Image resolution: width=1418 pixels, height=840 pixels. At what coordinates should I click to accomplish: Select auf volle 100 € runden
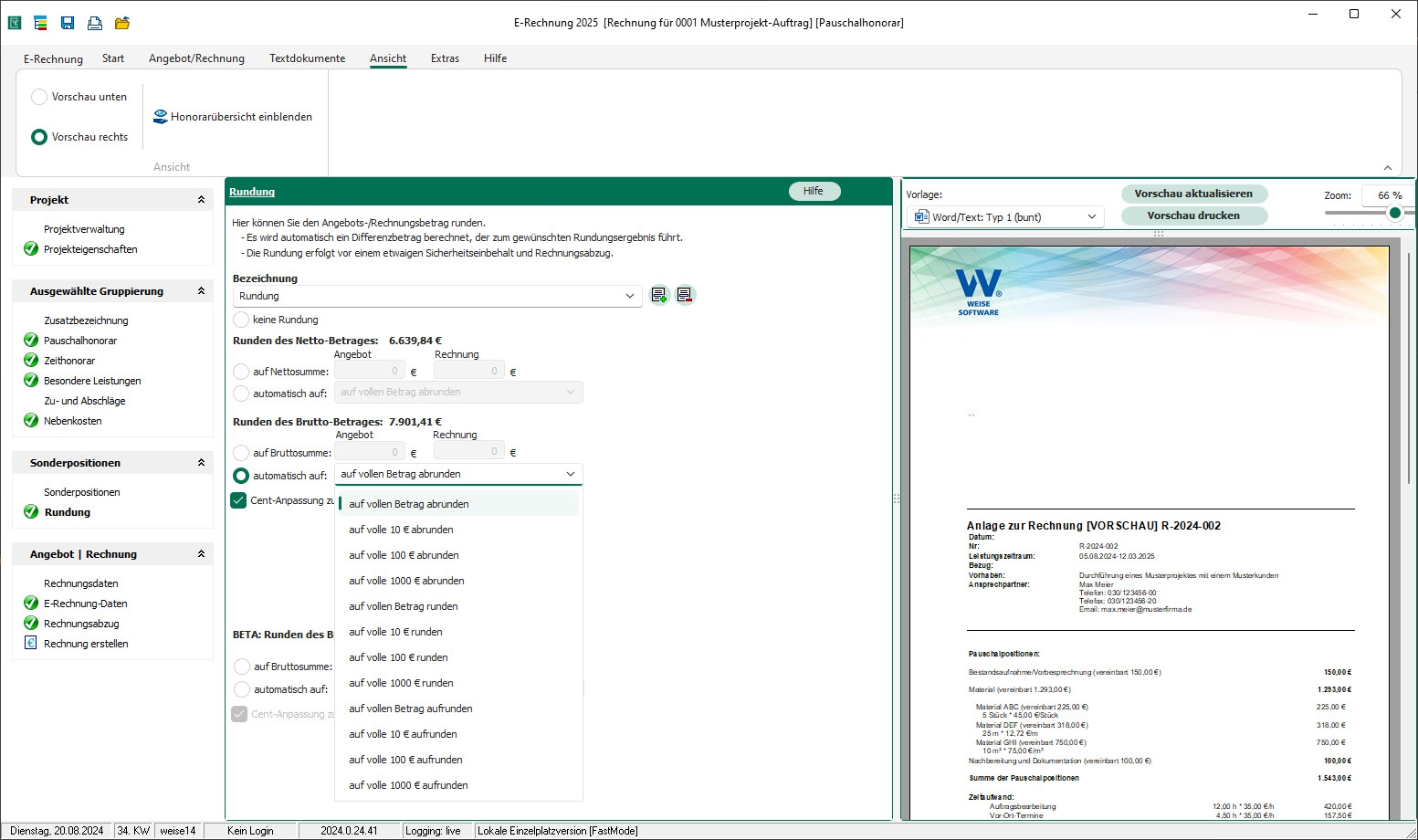pyautogui.click(x=458, y=657)
